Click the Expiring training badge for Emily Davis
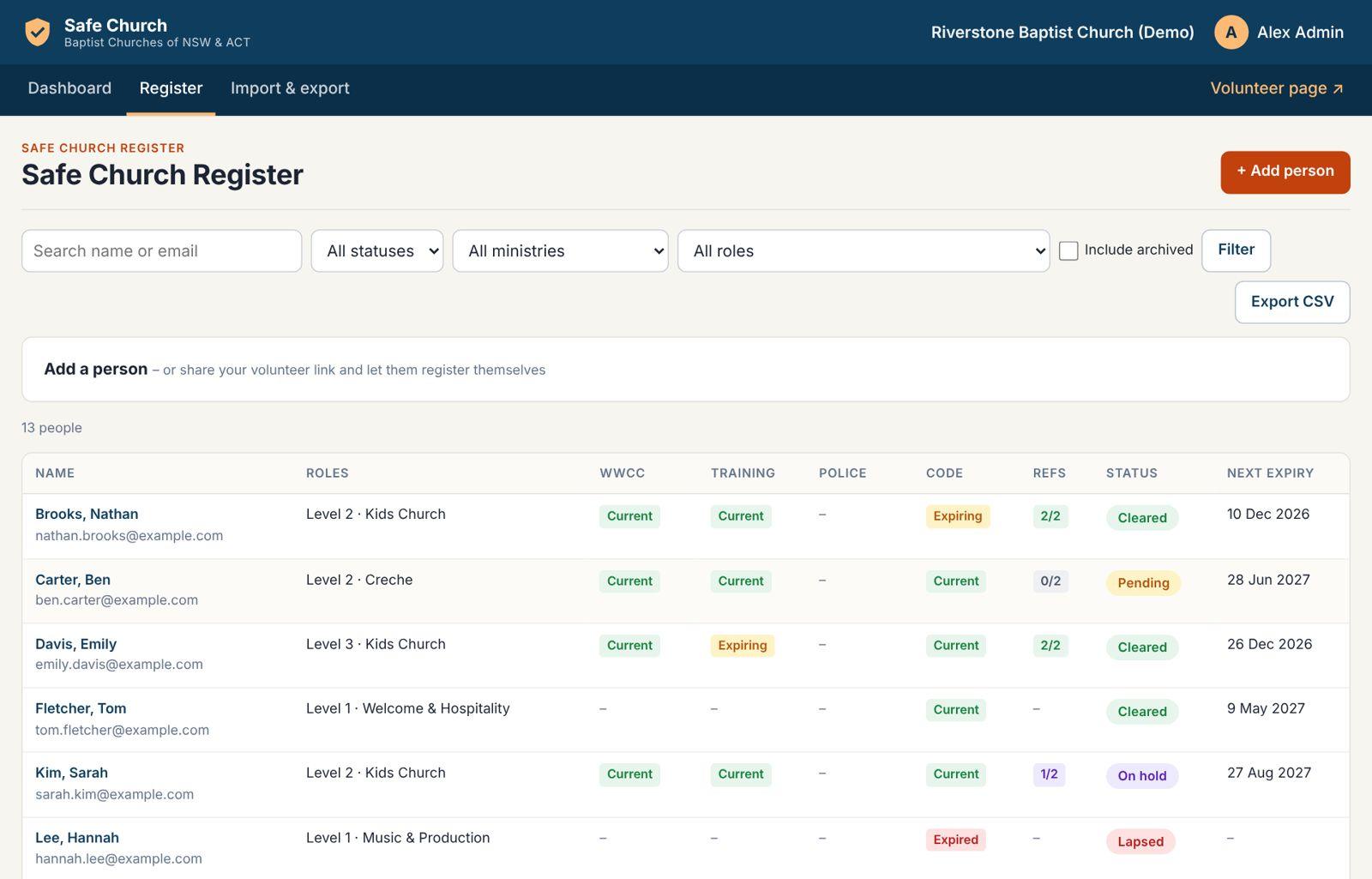 tap(742, 646)
